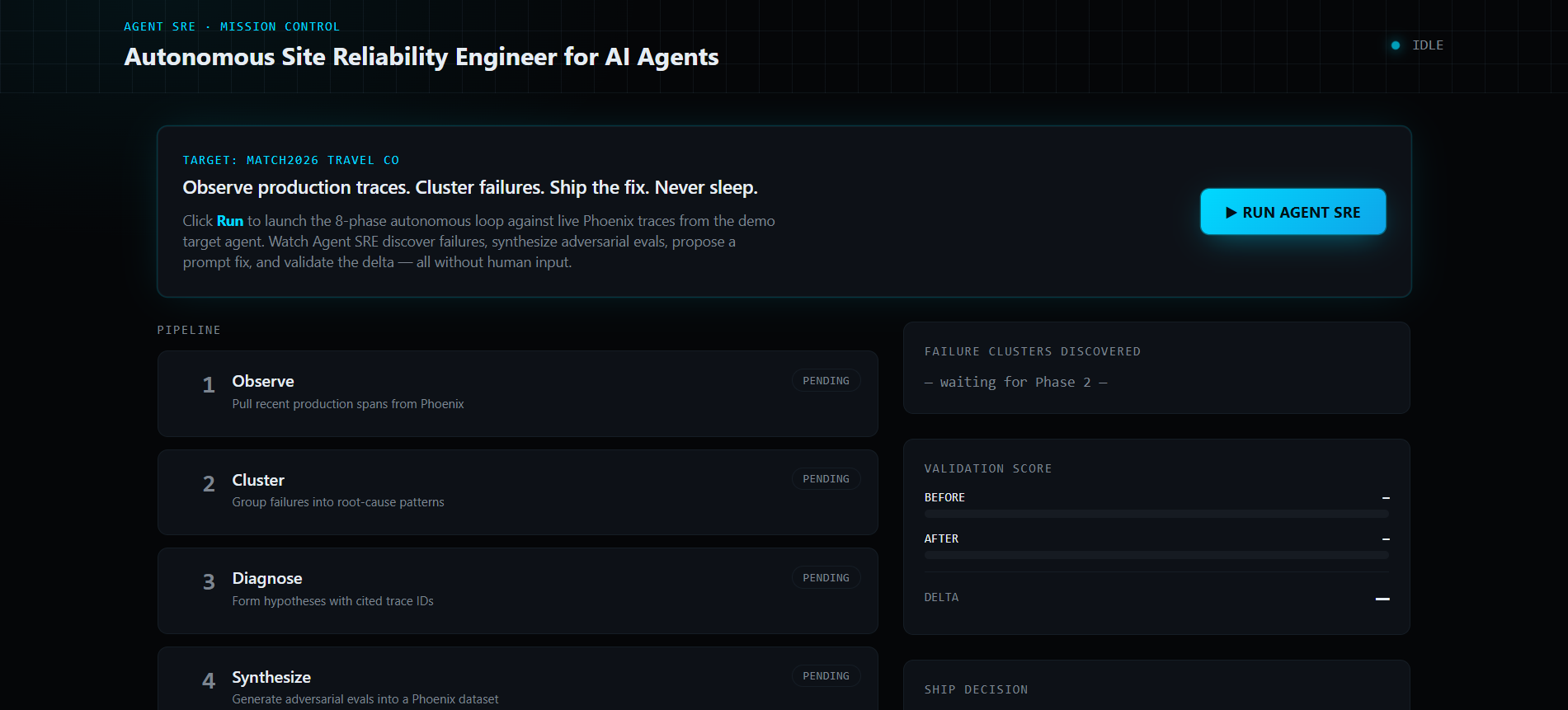Select the Cluster pipeline step card
The width and height of the screenshot is (1568, 710).
(x=517, y=492)
